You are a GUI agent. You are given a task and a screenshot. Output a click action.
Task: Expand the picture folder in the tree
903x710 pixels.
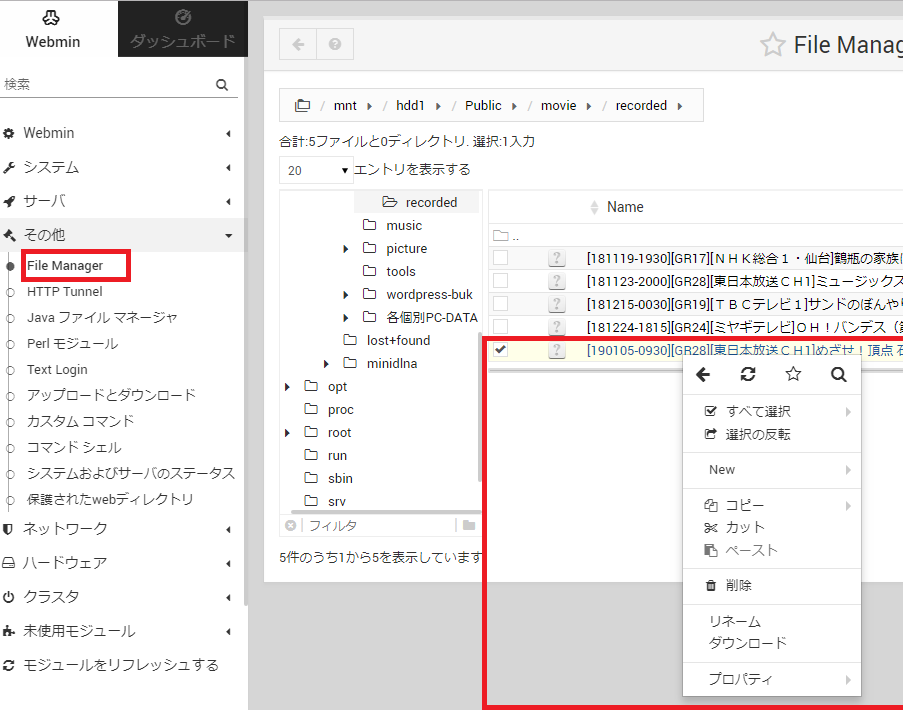click(345, 248)
